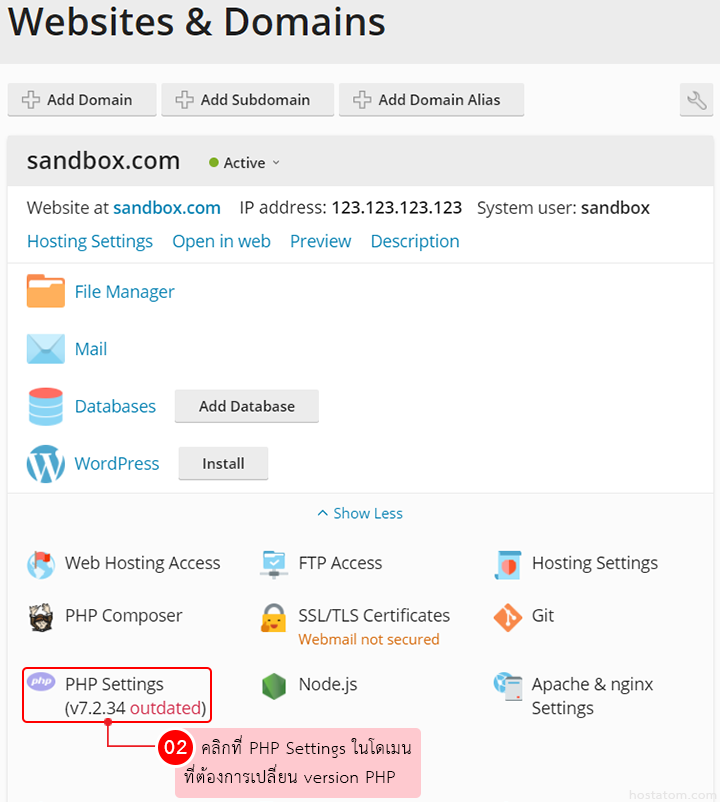Click the PHP Composer icon
The image size is (720, 802).
[41, 617]
